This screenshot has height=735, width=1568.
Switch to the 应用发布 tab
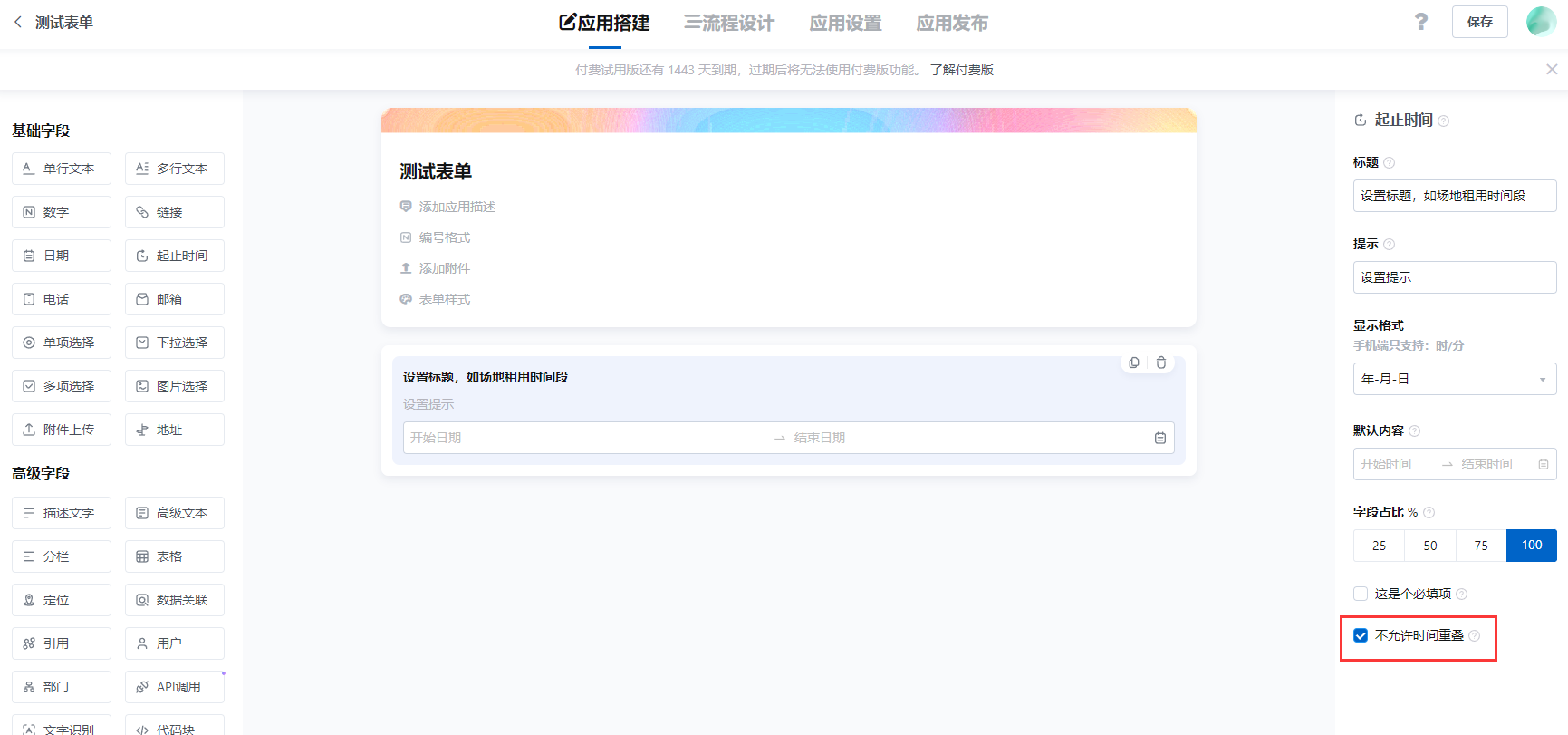coord(952,23)
